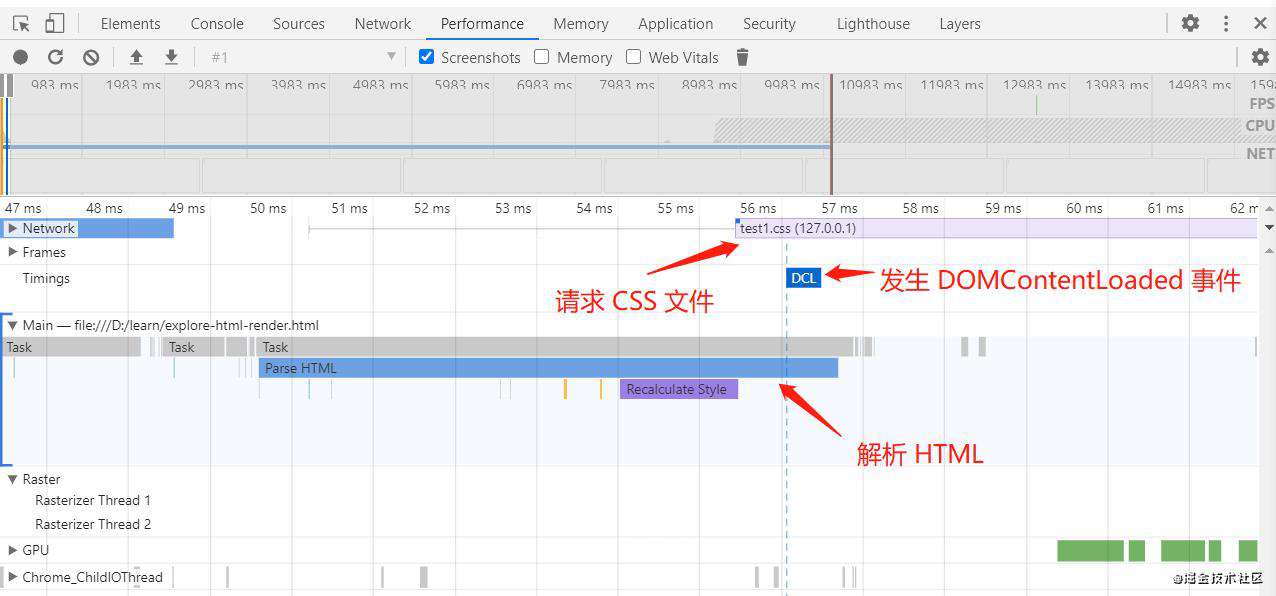This screenshot has height=596, width=1276.
Task: Select the Parse HTML bar
Action: click(x=548, y=368)
